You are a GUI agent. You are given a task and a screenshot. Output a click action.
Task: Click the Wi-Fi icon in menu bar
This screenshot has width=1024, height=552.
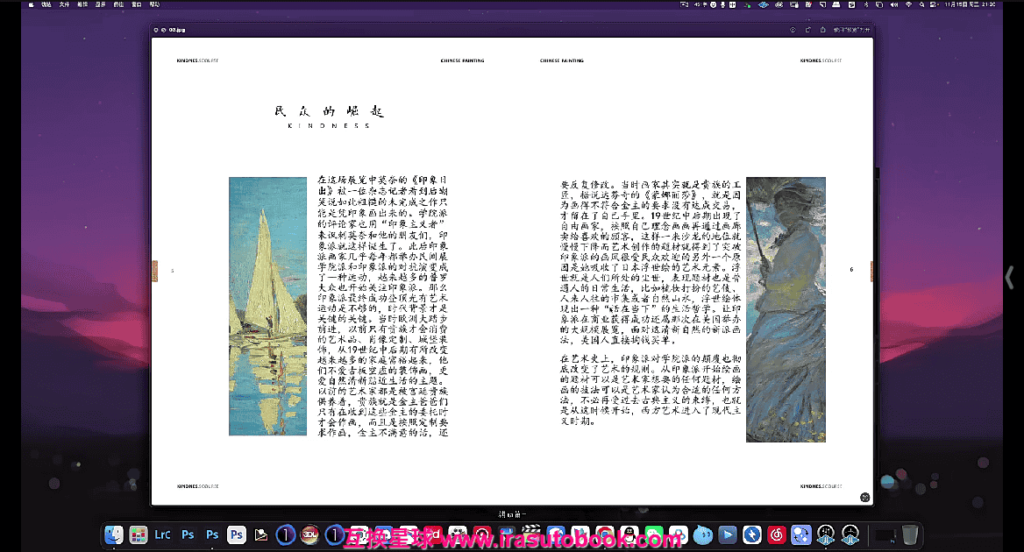pos(908,4)
